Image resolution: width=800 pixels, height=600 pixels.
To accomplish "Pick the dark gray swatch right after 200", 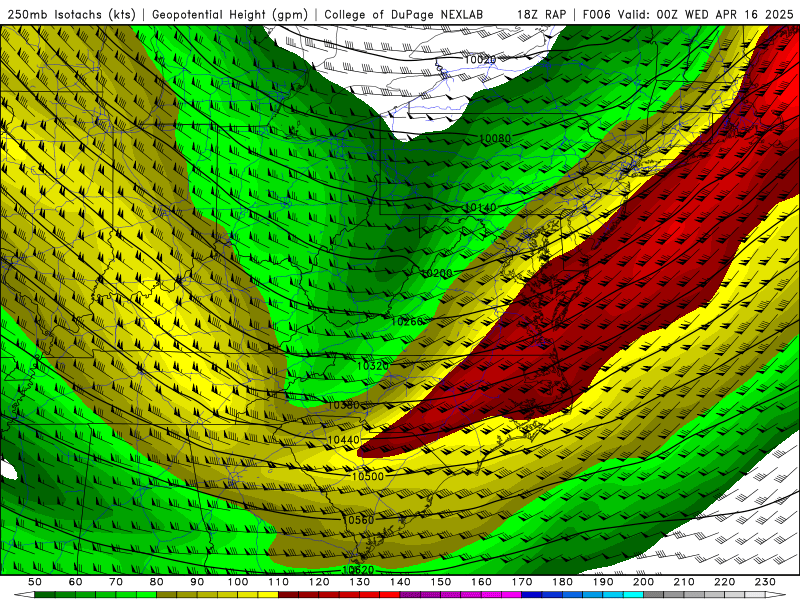I will click(x=654, y=595).
